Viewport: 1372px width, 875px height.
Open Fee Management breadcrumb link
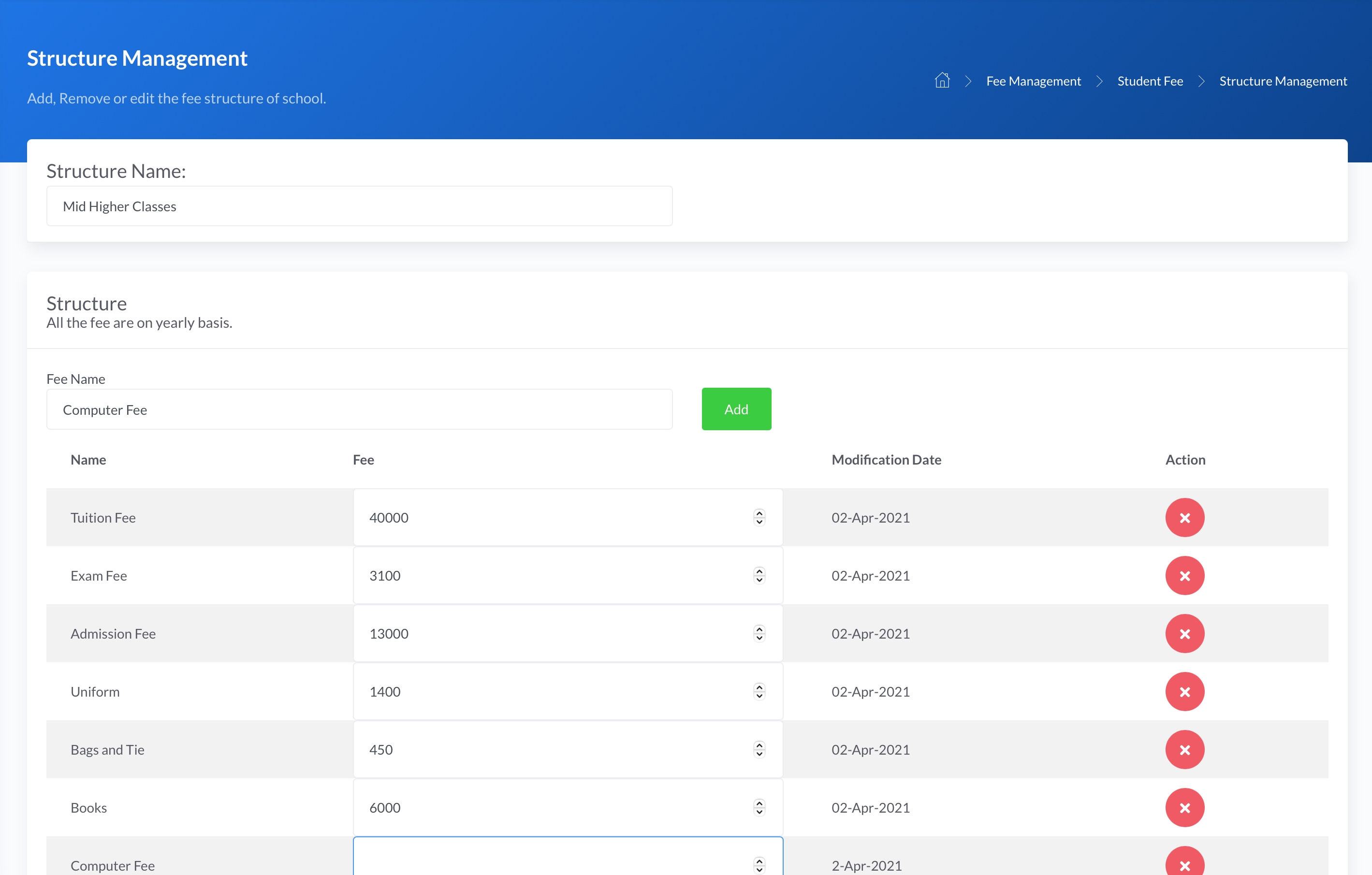(1033, 81)
